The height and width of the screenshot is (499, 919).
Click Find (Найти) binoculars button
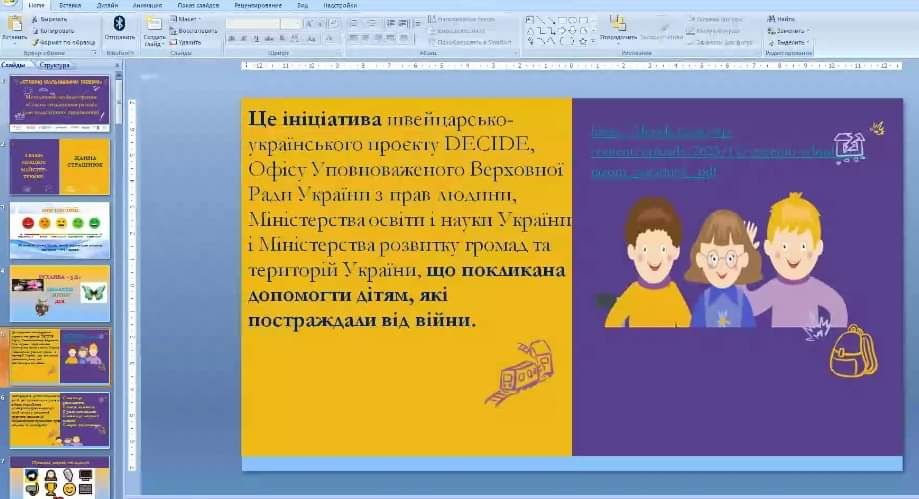(x=781, y=19)
